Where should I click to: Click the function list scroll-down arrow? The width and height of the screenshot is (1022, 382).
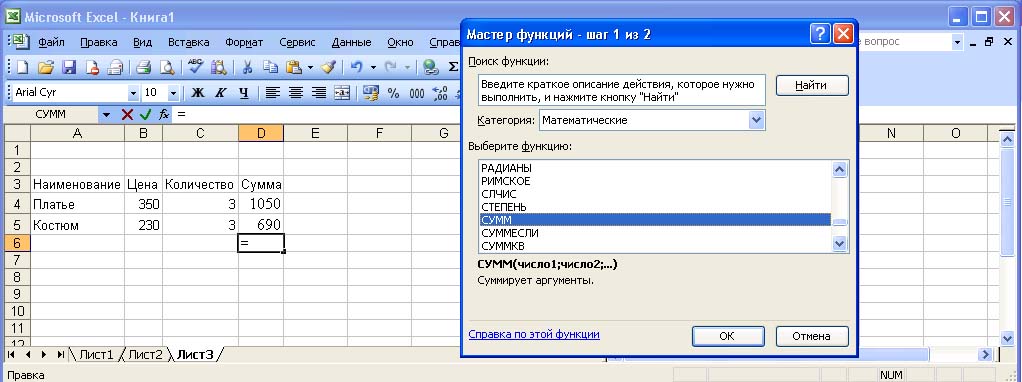pyautogui.click(x=840, y=244)
